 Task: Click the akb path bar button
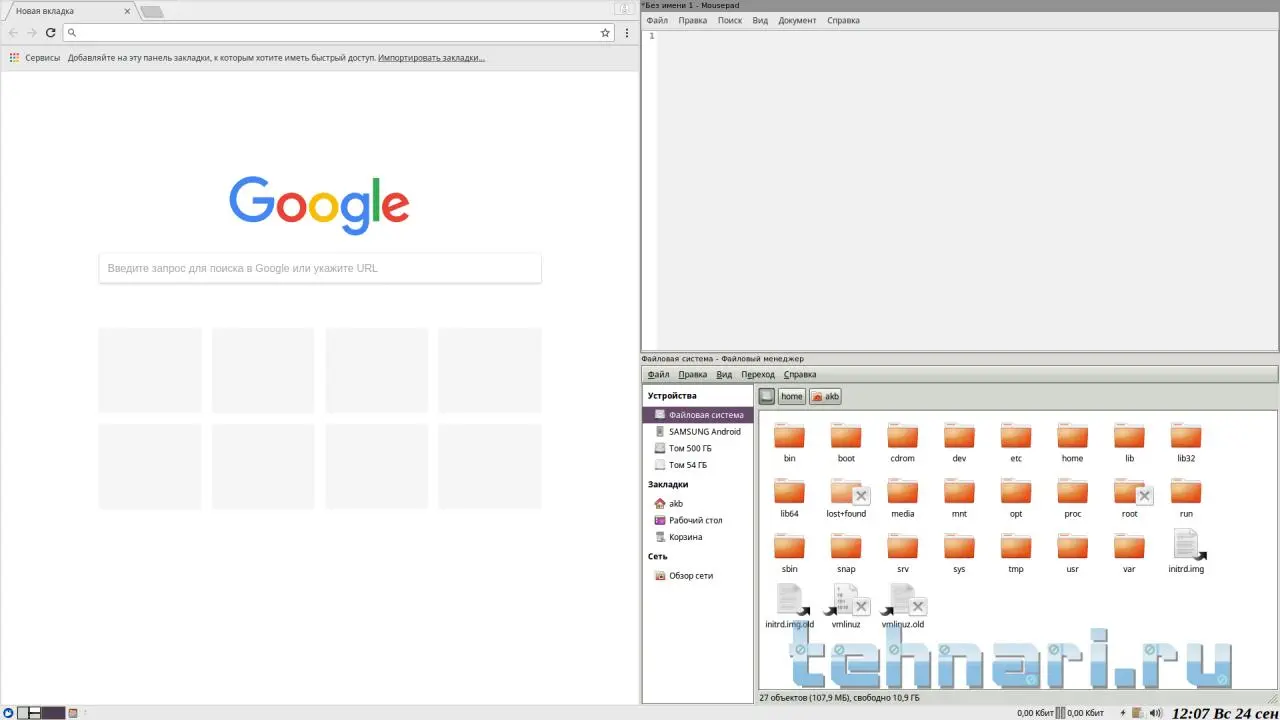point(825,396)
